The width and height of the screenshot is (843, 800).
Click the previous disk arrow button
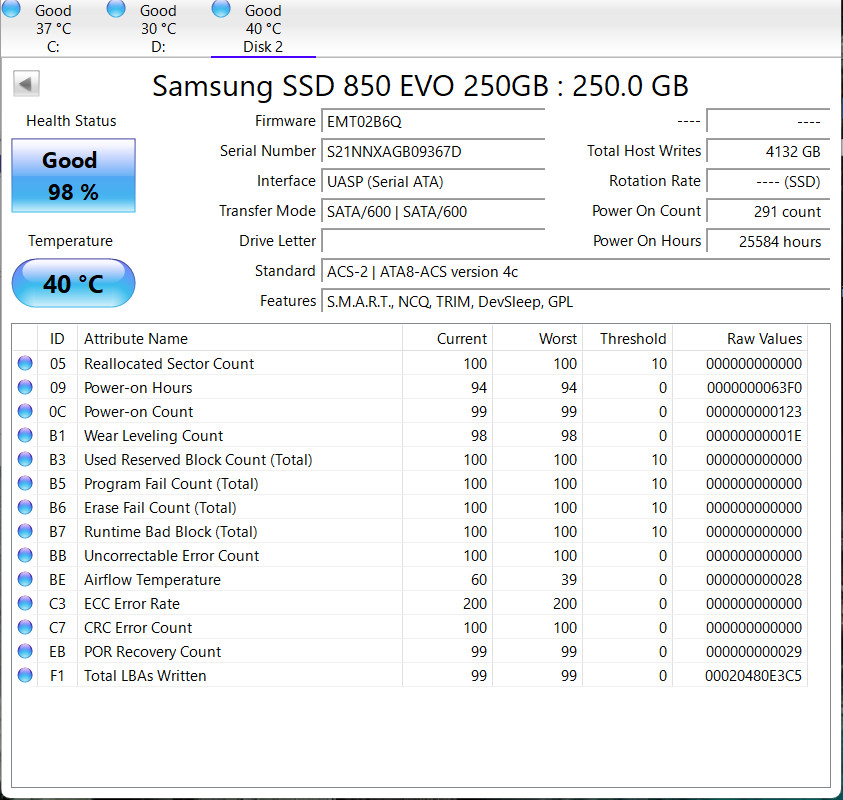coord(27,84)
